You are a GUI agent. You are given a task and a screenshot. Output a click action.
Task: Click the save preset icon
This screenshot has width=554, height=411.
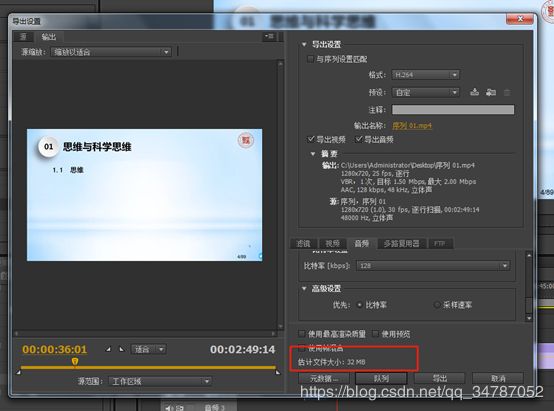475,92
